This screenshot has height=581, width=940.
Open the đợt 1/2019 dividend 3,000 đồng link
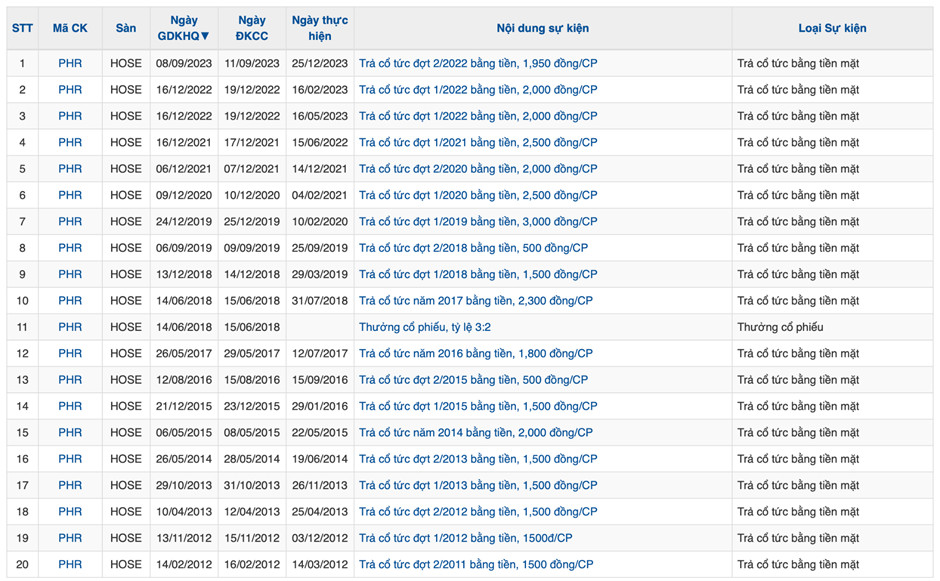tap(478, 222)
